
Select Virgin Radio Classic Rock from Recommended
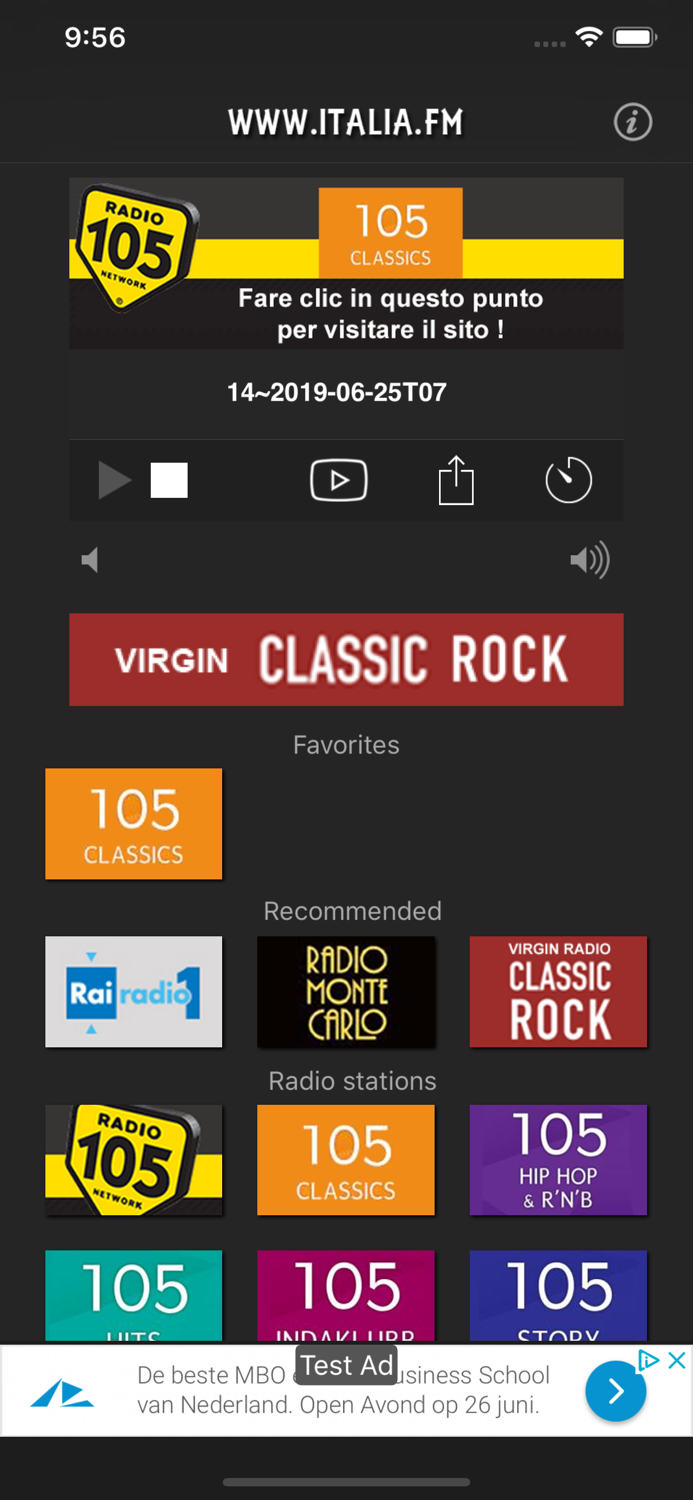[x=558, y=991]
